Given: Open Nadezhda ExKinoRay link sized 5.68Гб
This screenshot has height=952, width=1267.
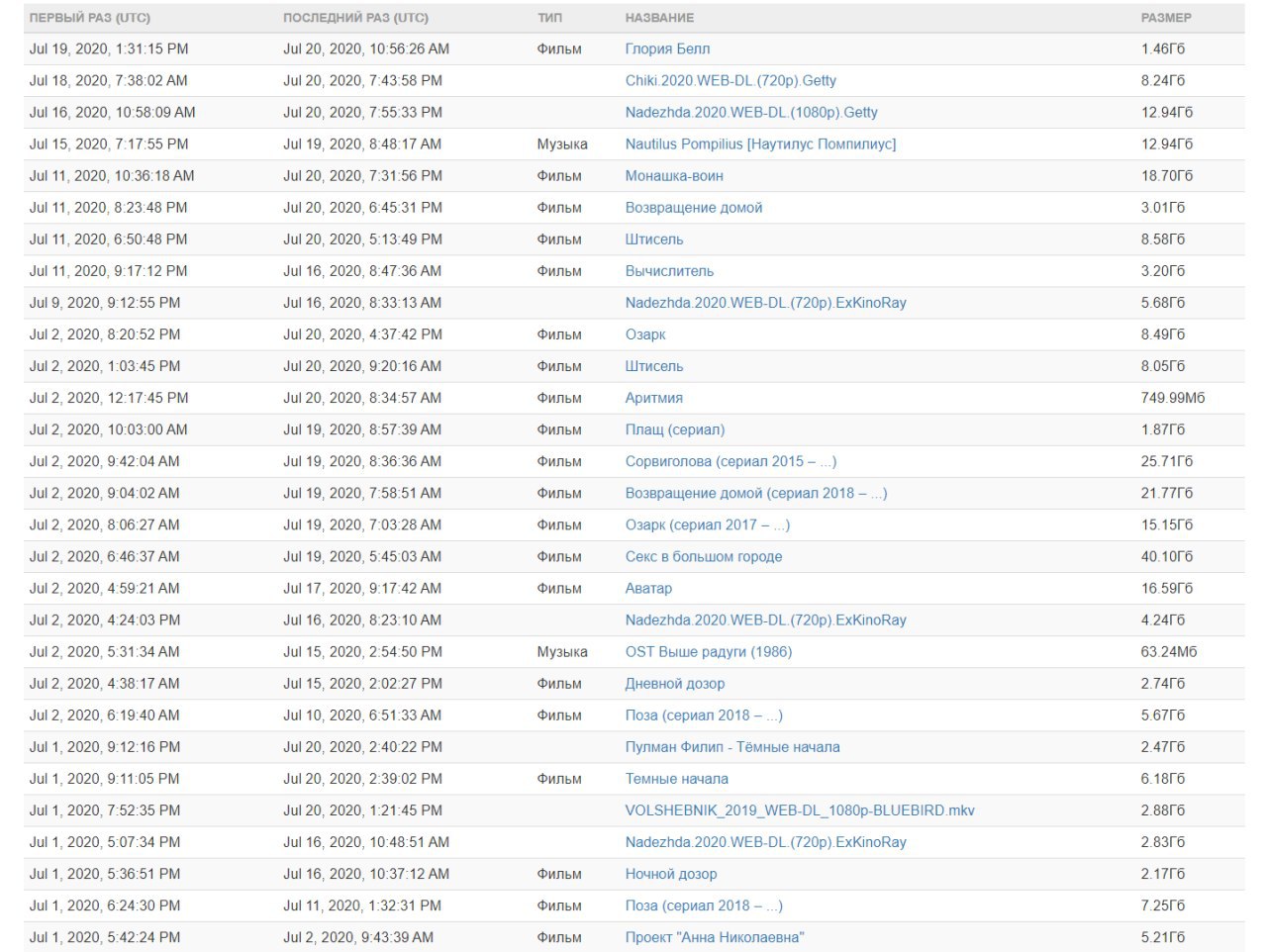Looking at the screenshot, I should [x=766, y=302].
